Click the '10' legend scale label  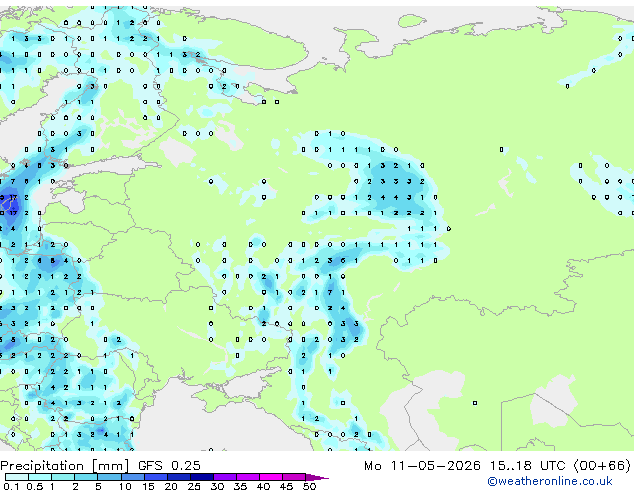(125, 486)
